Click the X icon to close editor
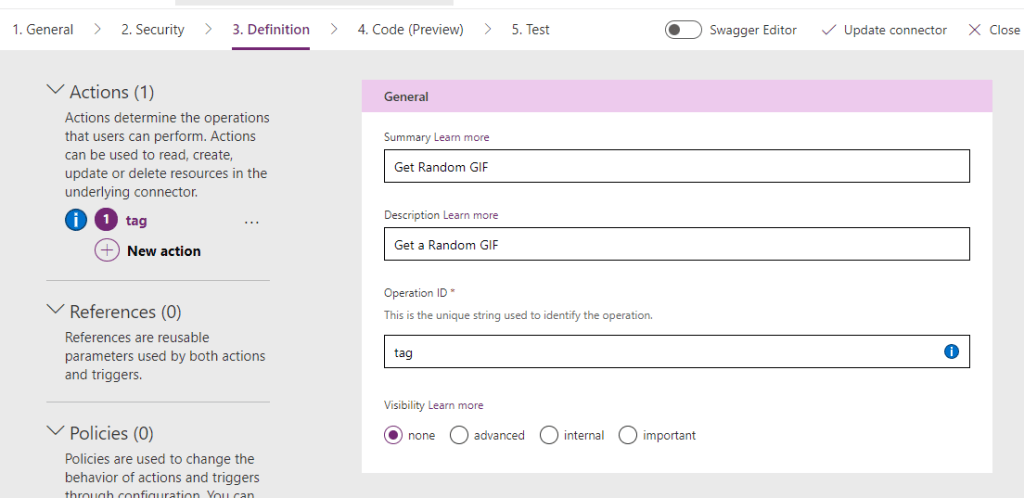The width and height of the screenshot is (1024, 498). pos(975,30)
